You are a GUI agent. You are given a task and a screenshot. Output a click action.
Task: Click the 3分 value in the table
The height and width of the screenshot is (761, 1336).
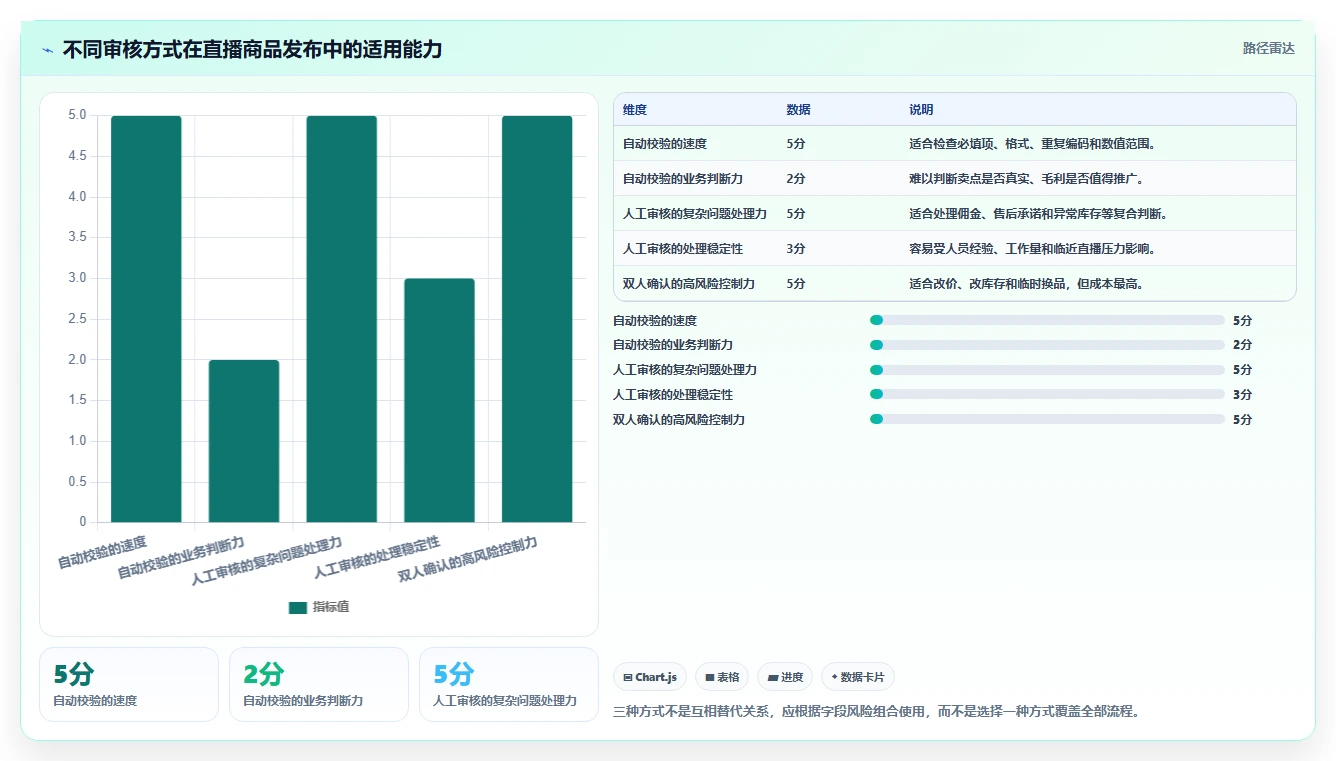(796, 249)
